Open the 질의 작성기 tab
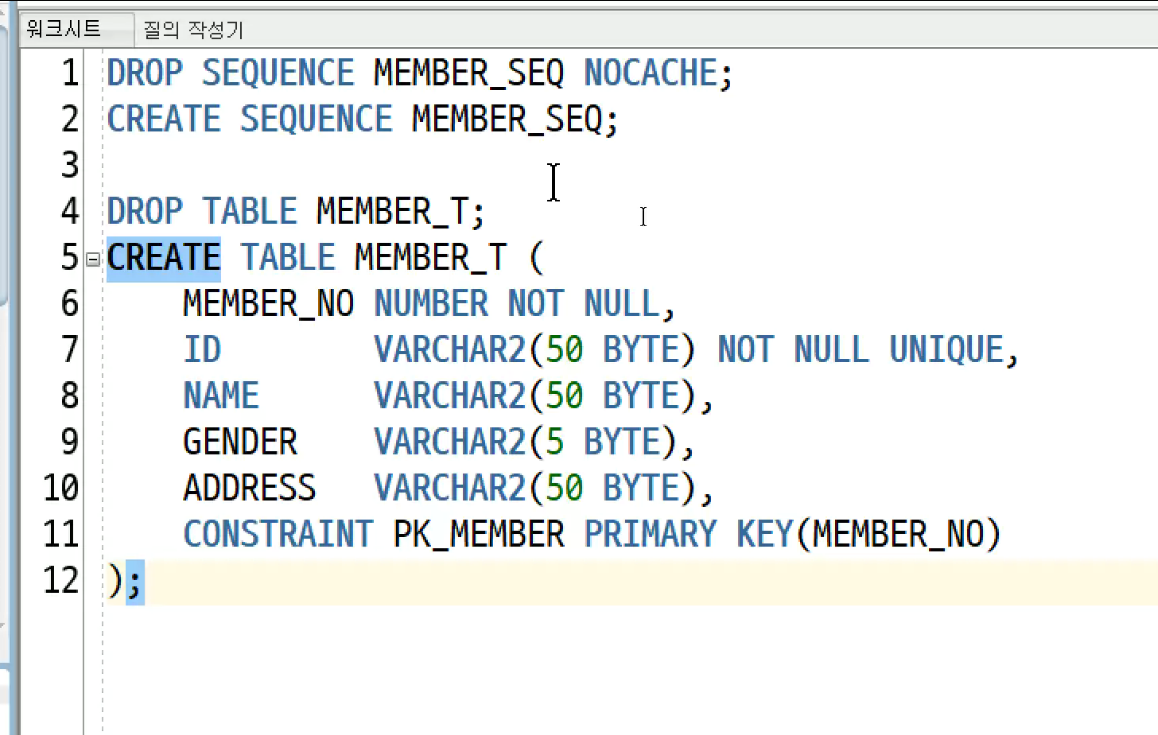Viewport: 1158px width, 735px height. (x=193, y=30)
